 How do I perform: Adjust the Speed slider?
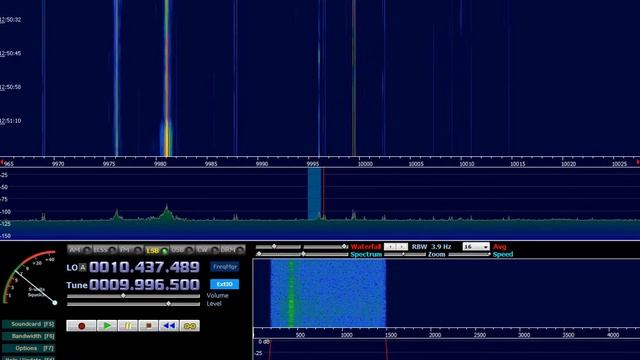pos(469,254)
